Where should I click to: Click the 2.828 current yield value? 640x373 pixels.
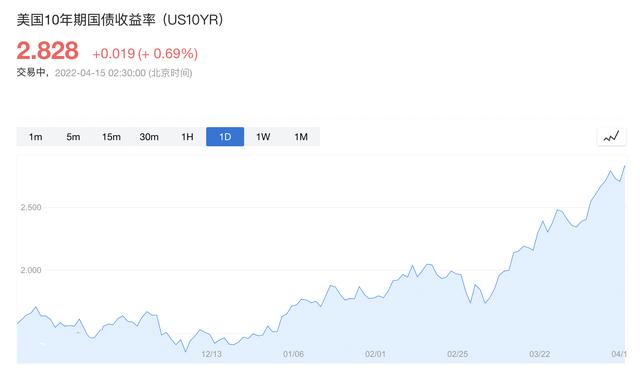coord(47,51)
